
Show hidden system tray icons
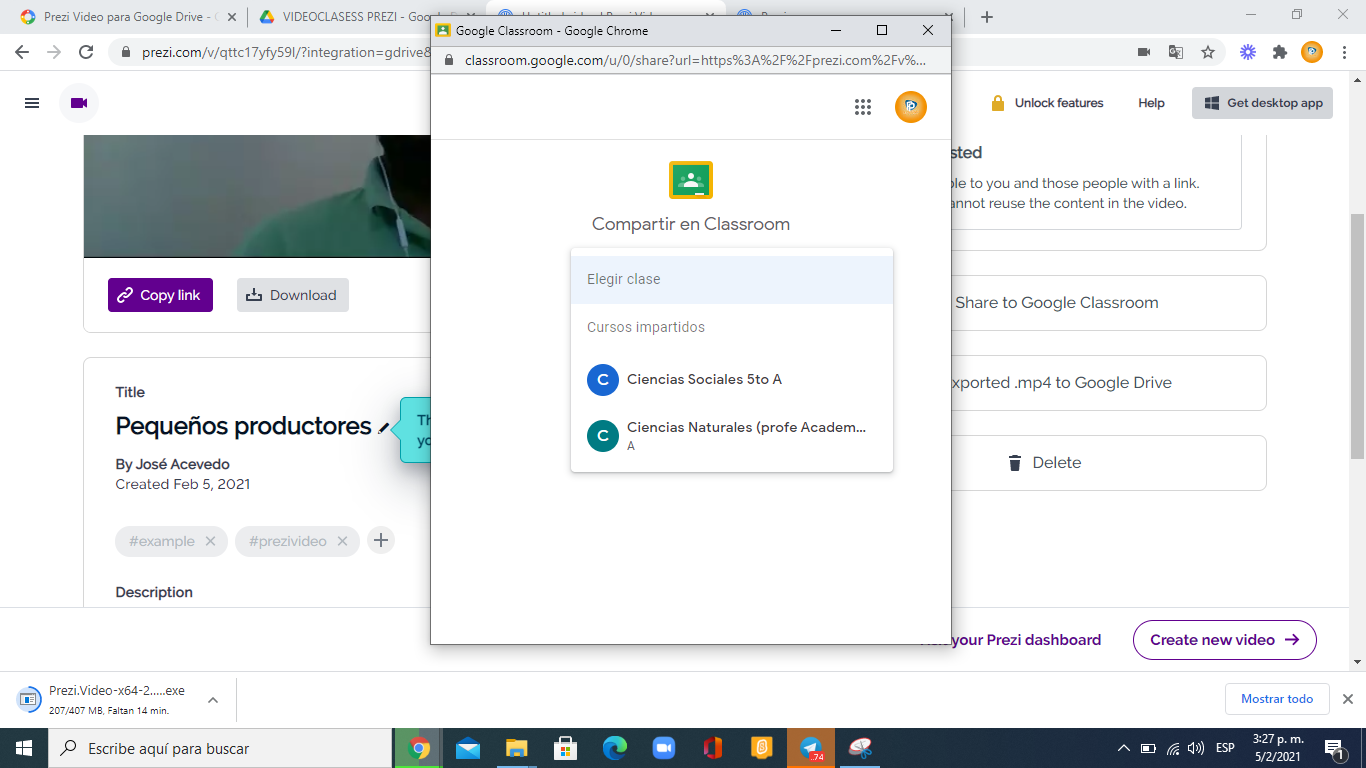pyautogui.click(x=1124, y=748)
